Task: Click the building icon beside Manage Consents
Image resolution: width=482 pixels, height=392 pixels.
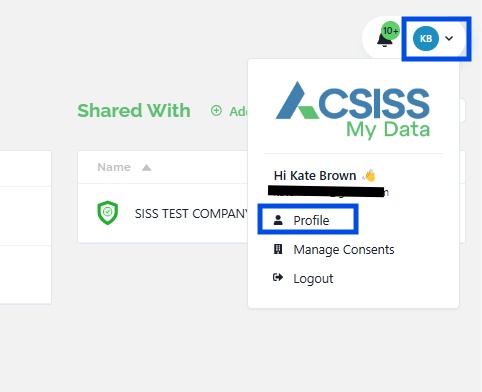Action: [x=278, y=249]
